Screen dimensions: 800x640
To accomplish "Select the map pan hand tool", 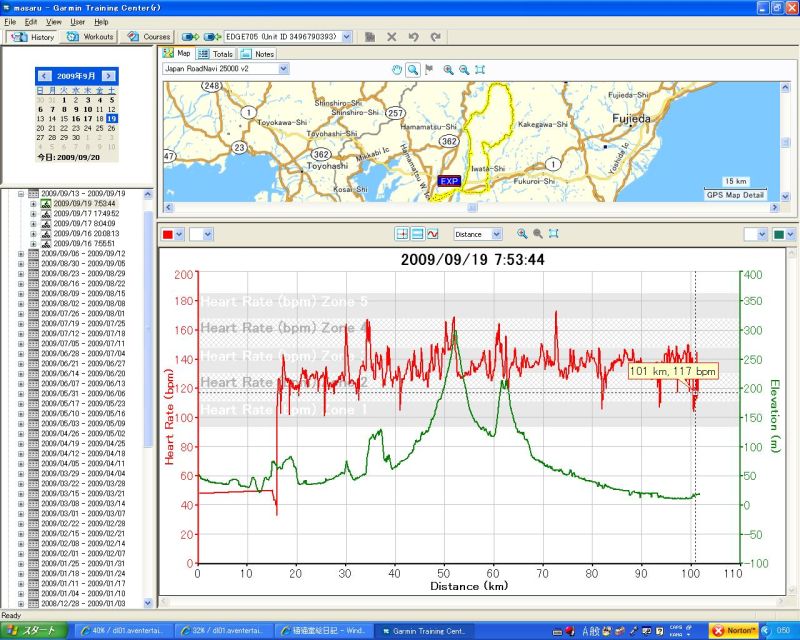I will click(396, 70).
